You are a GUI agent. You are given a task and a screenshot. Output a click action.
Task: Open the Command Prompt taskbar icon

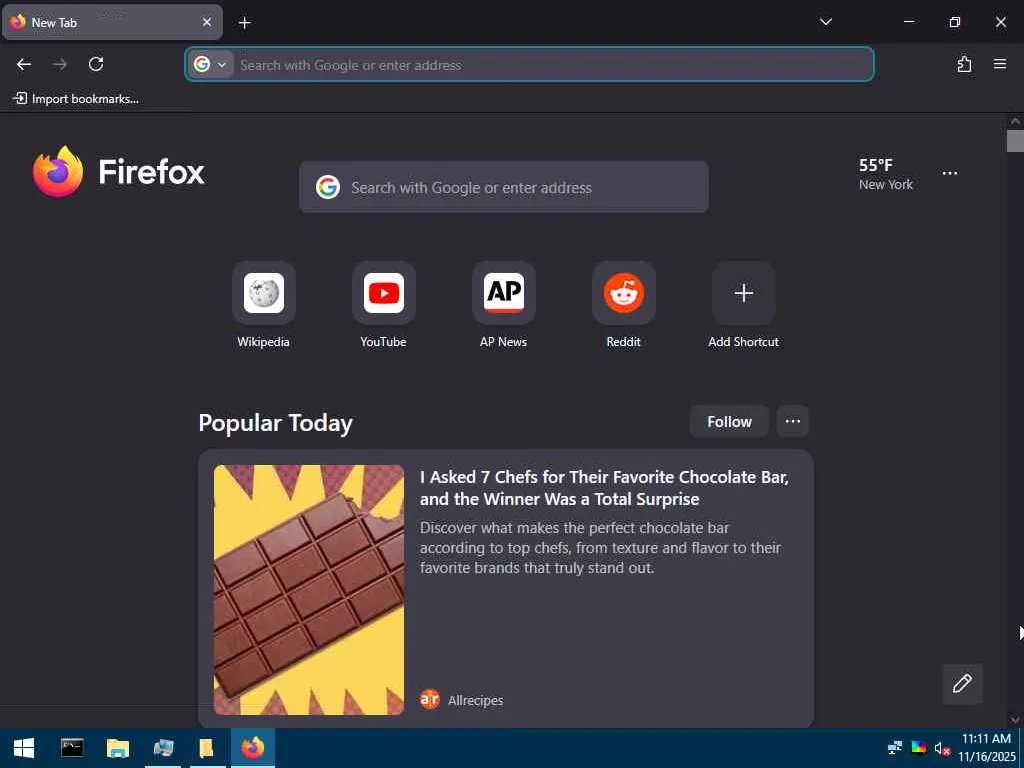72,748
